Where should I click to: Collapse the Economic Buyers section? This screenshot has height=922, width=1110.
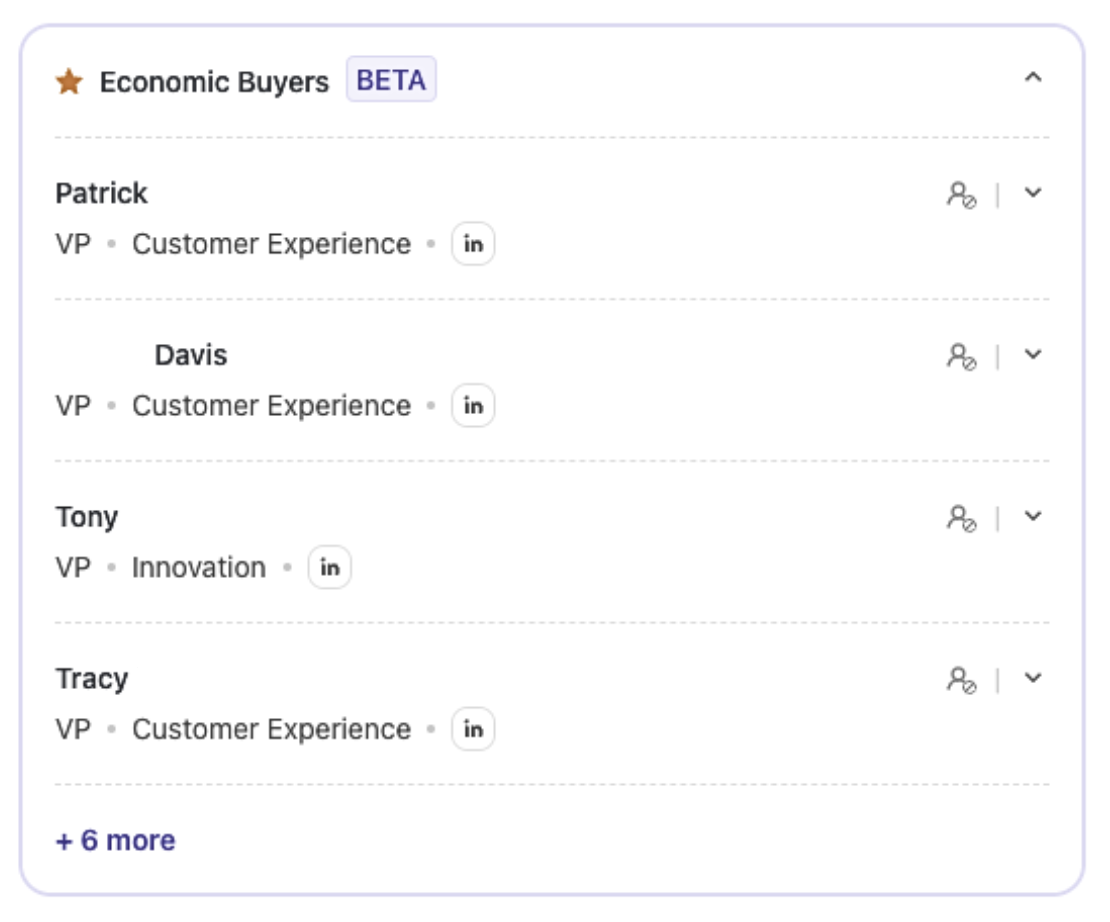click(x=1033, y=78)
